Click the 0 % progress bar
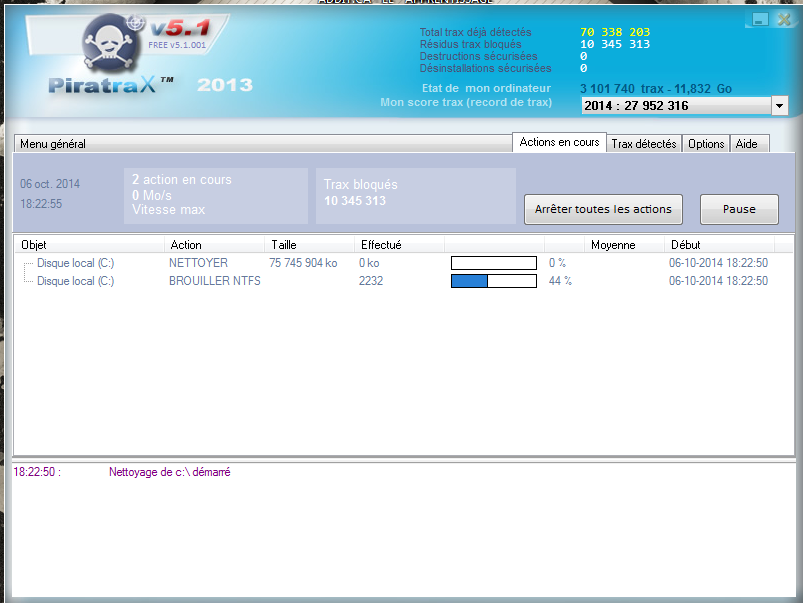Viewport: 803px width, 603px height. click(x=494, y=263)
